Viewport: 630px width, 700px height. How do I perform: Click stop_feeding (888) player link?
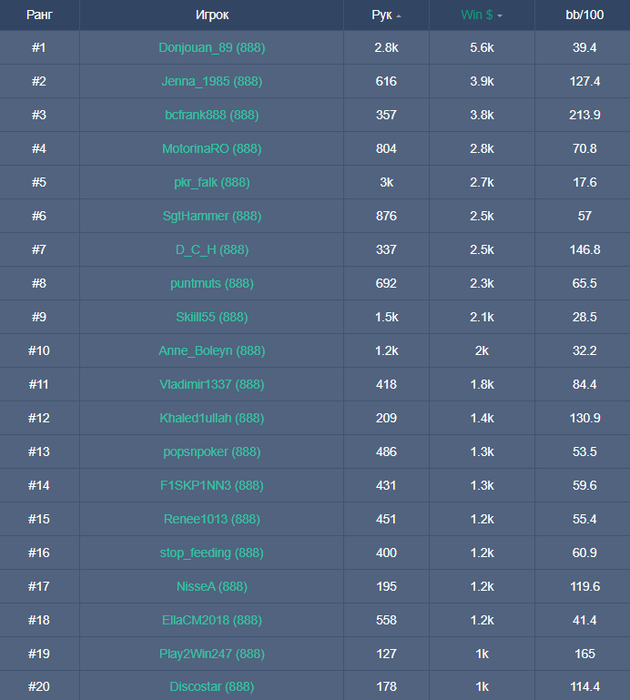click(212, 553)
